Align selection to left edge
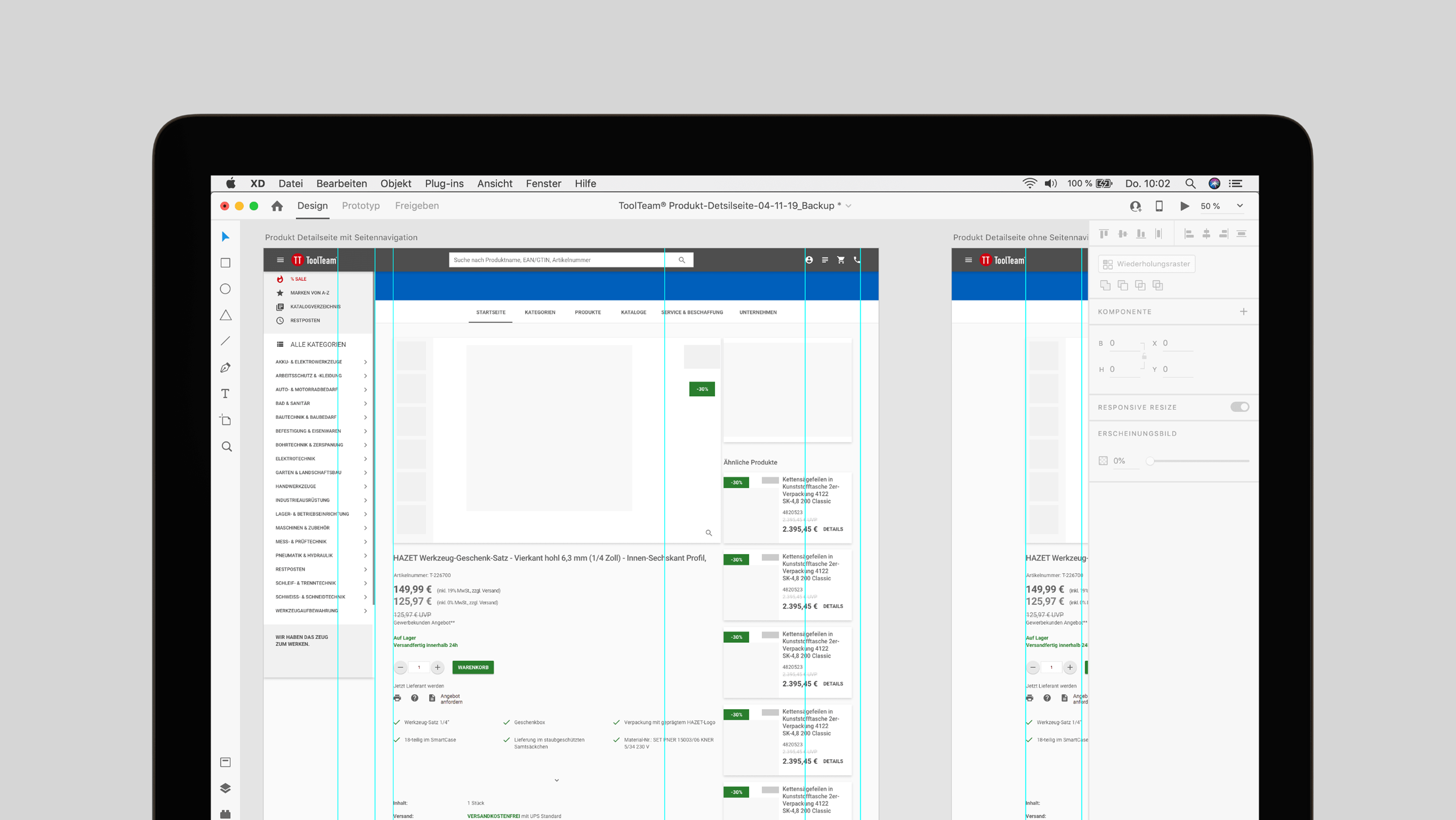The image size is (1456, 820). pos(1189,234)
